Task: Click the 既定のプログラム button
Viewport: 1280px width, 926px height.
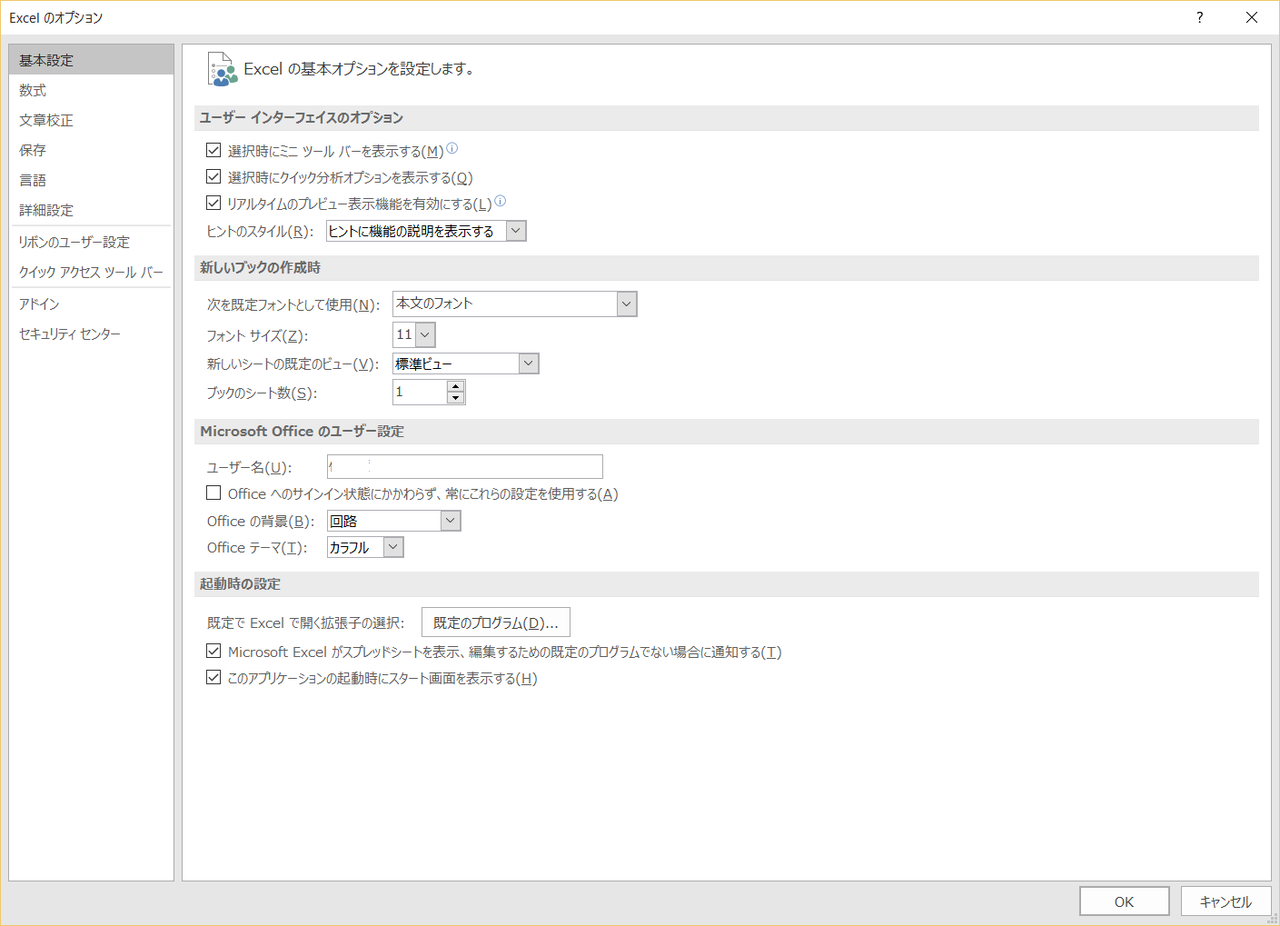Action: coord(496,623)
